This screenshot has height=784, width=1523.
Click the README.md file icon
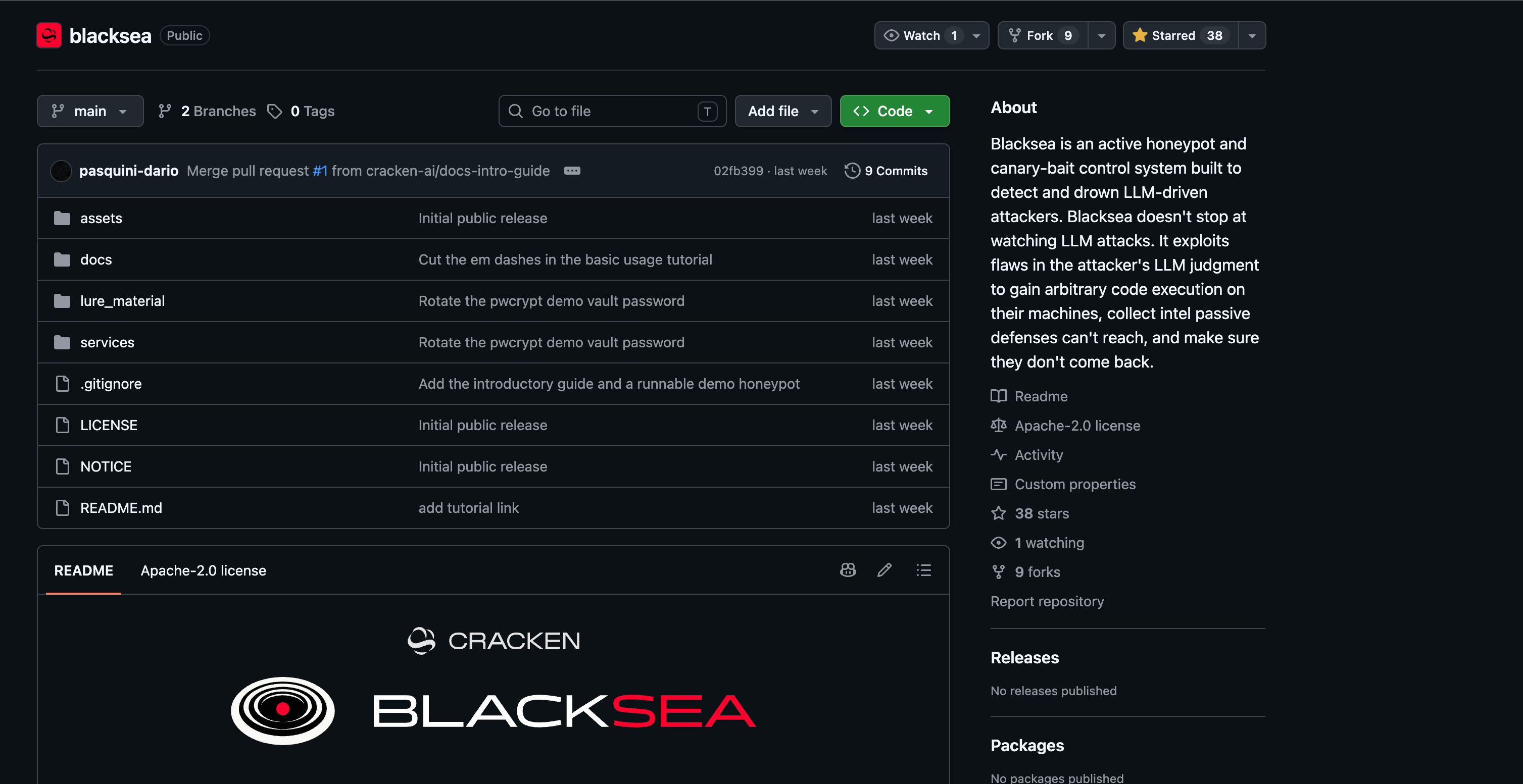pyautogui.click(x=62, y=507)
